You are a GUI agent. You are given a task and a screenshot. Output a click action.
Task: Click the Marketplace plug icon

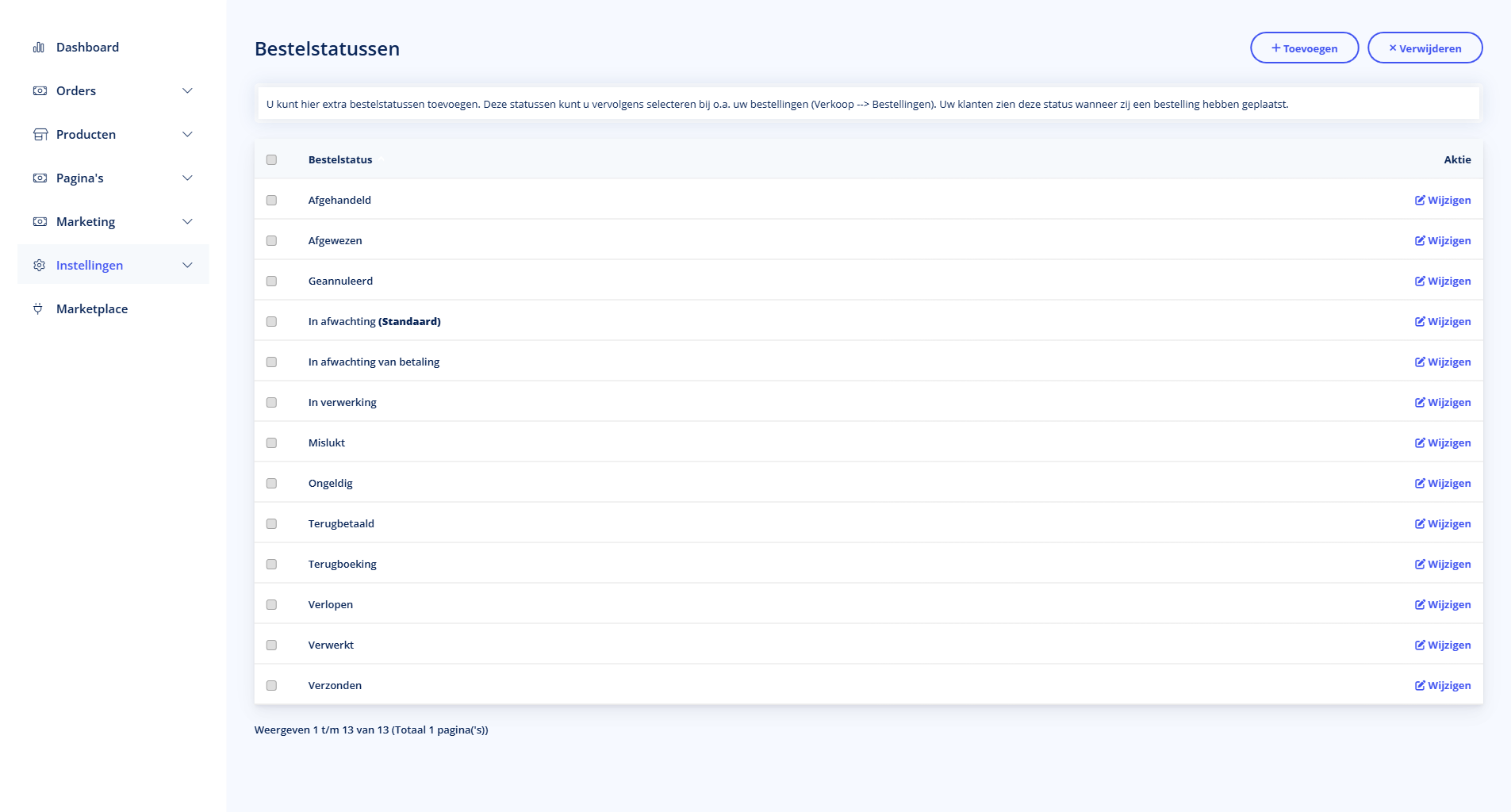(x=38, y=309)
